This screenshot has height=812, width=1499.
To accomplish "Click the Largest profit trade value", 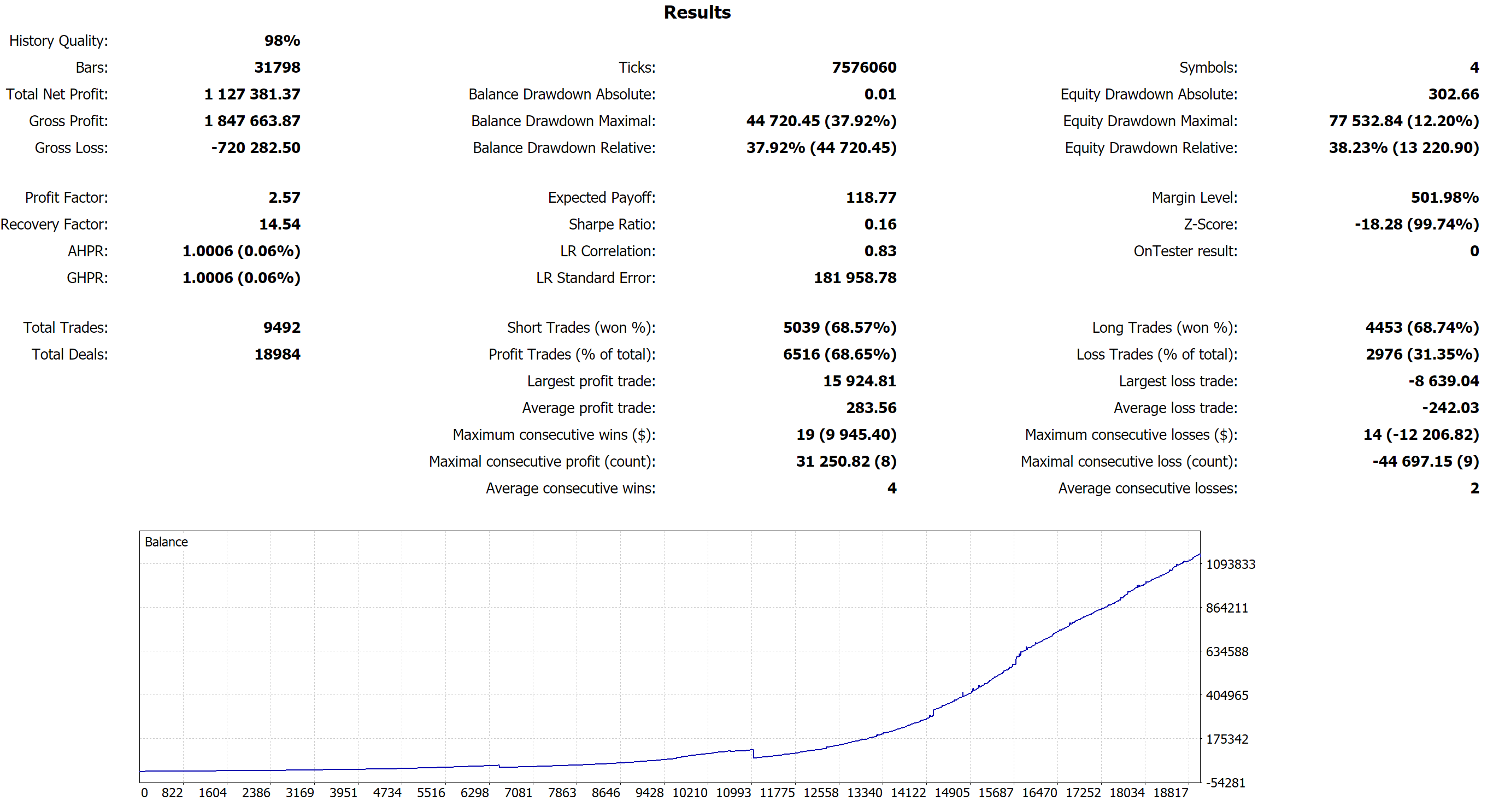I will (859, 381).
